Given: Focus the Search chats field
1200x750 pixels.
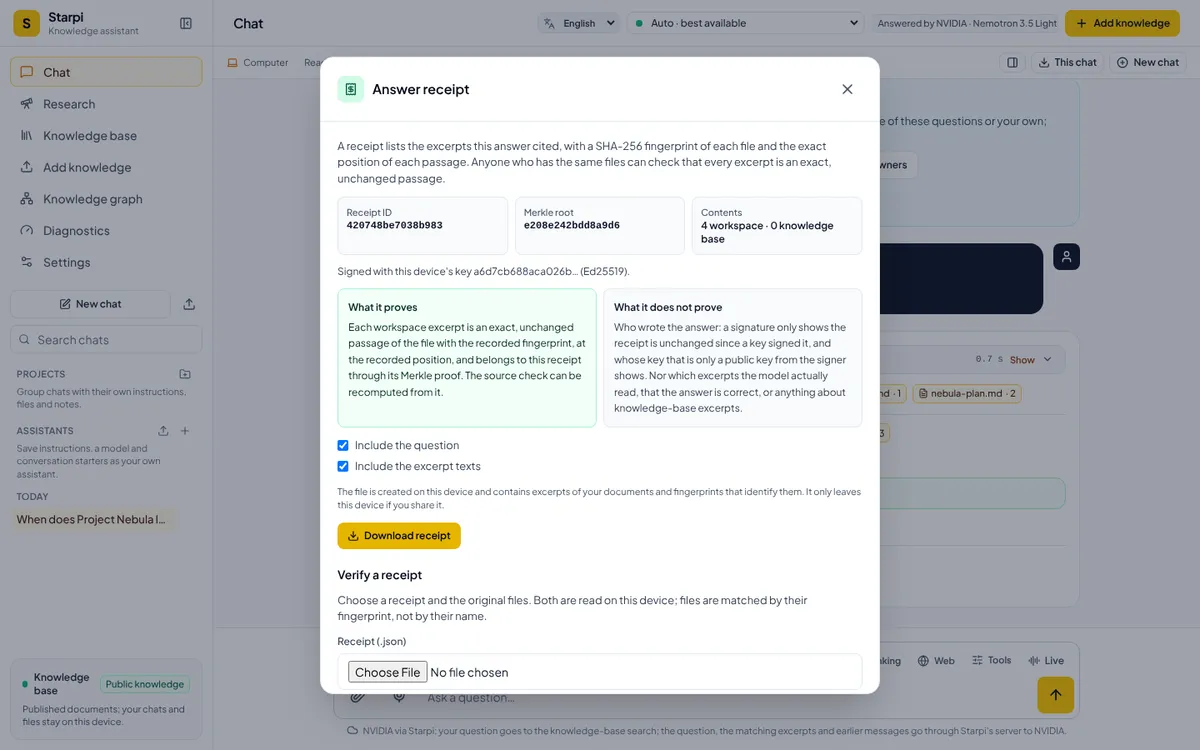Looking at the screenshot, I should coord(106,340).
